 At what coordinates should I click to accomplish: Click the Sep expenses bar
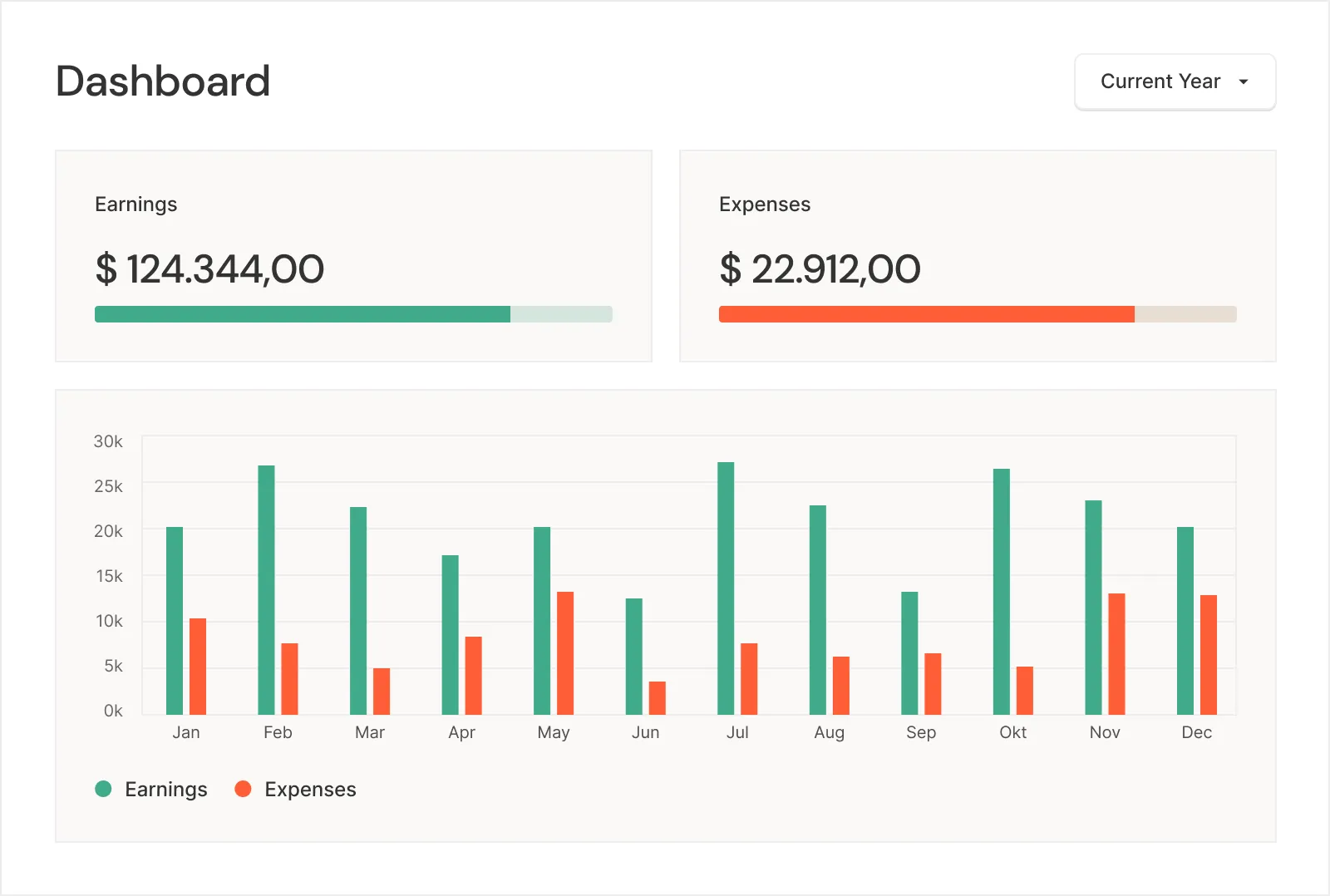(933, 684)
